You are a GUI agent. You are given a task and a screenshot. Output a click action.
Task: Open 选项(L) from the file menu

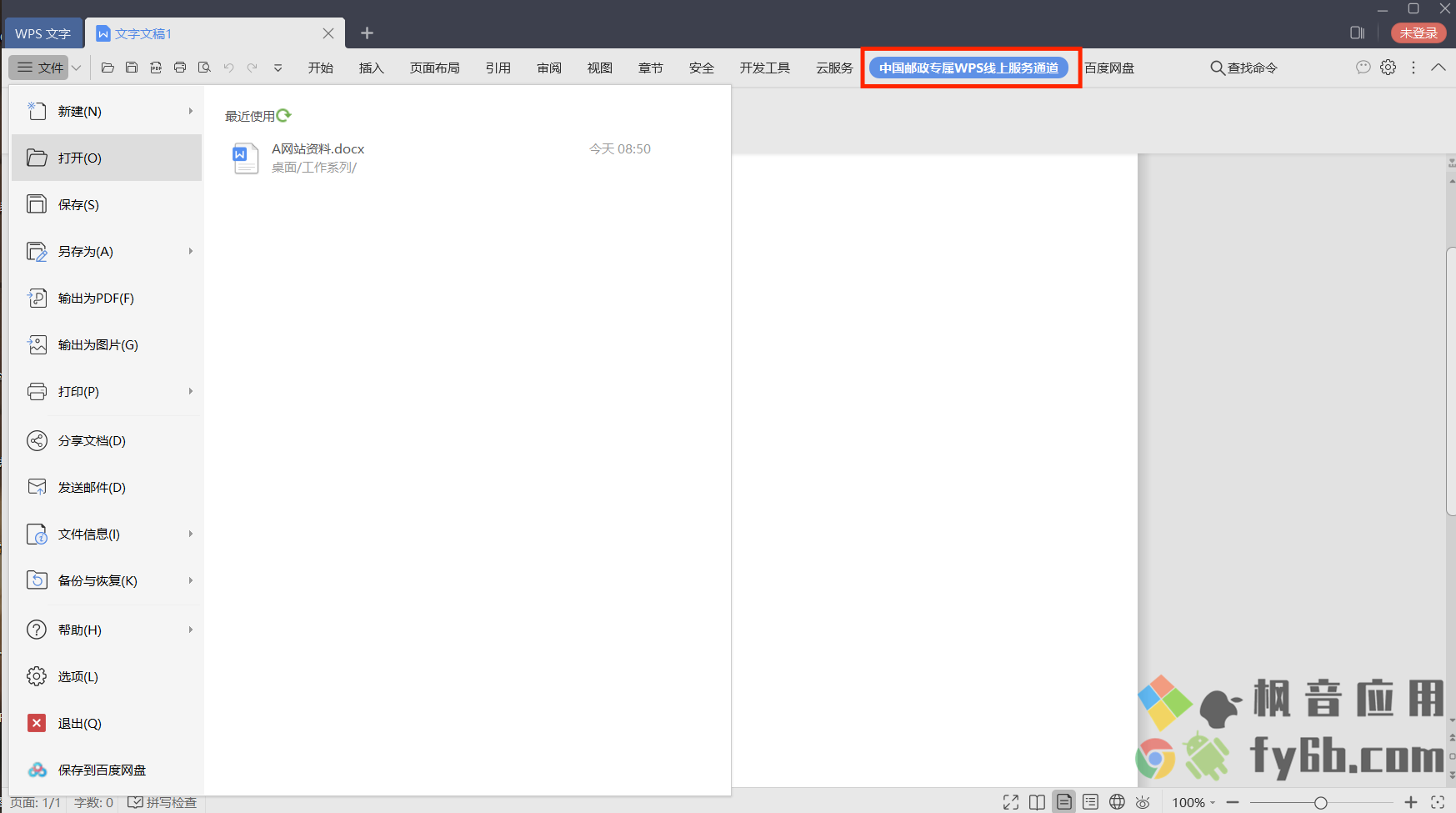coord(107,676)
